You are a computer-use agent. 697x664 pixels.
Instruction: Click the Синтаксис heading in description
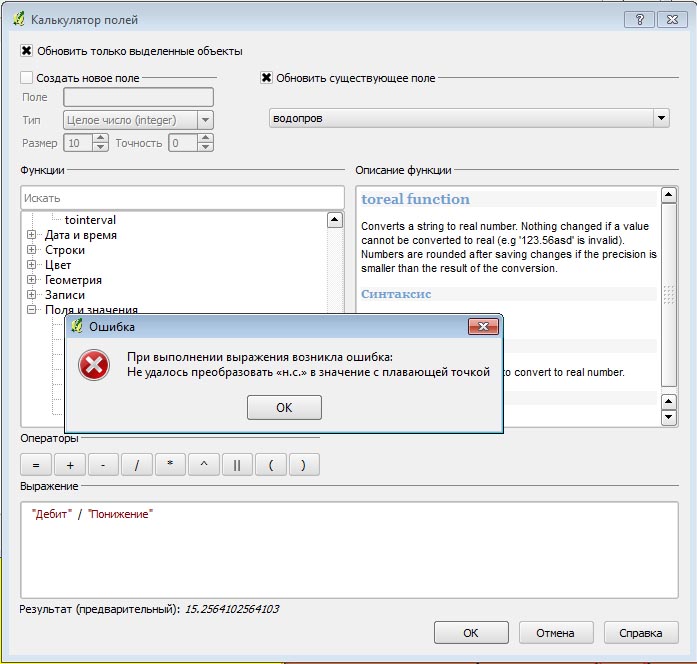coord(396,294)
